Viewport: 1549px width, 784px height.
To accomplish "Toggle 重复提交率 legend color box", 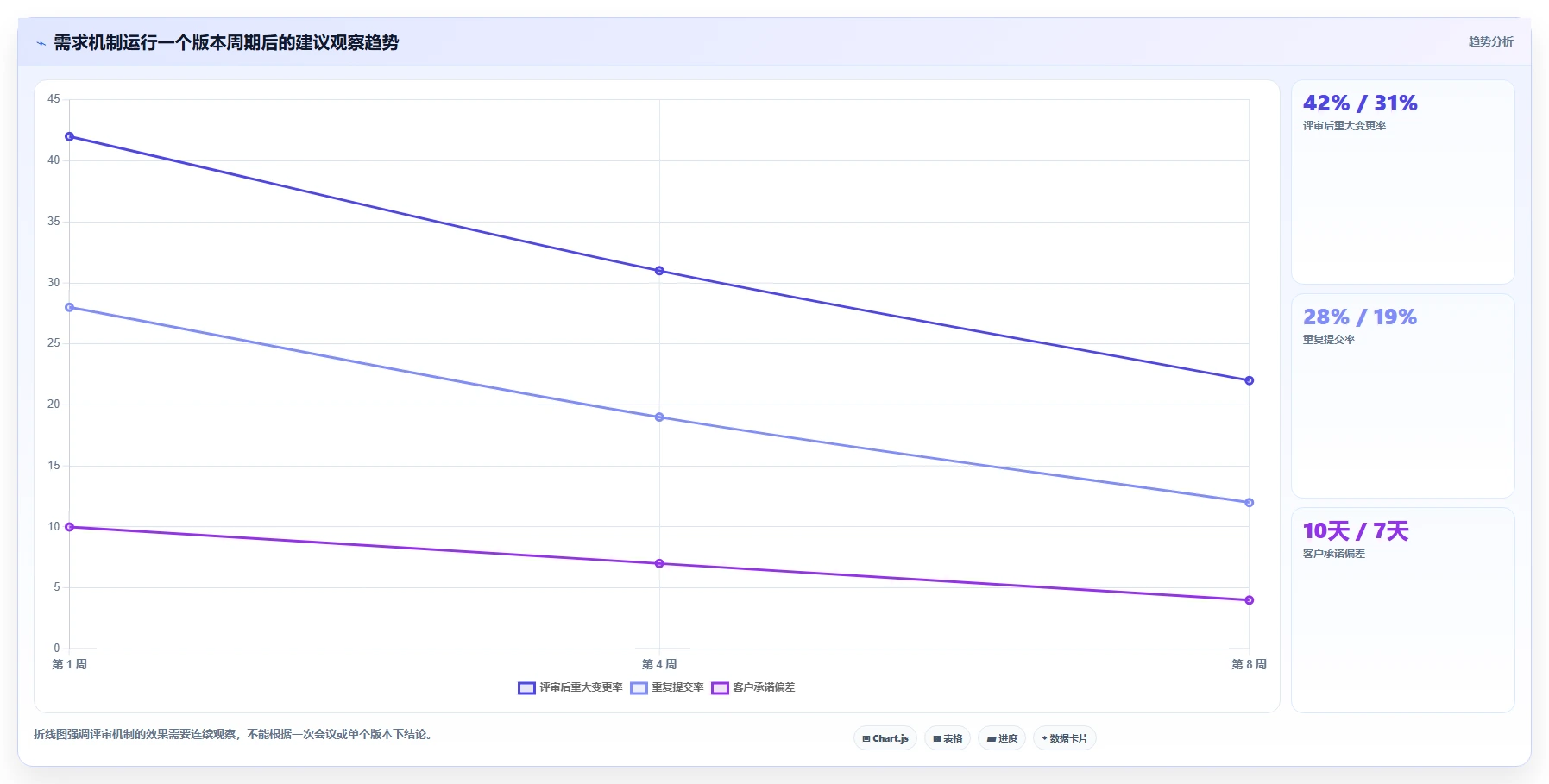I will [x=639, y=688].
